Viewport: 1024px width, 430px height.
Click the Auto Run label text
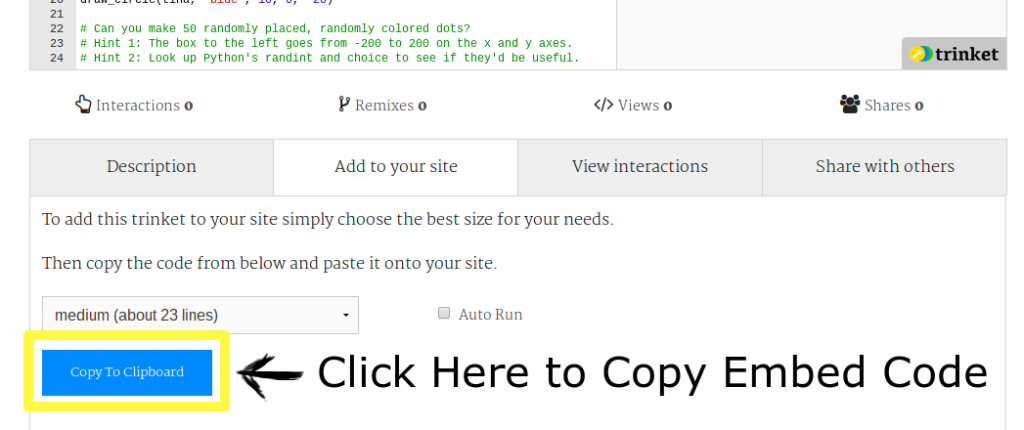pyautogui.click(x=490, y=314)
